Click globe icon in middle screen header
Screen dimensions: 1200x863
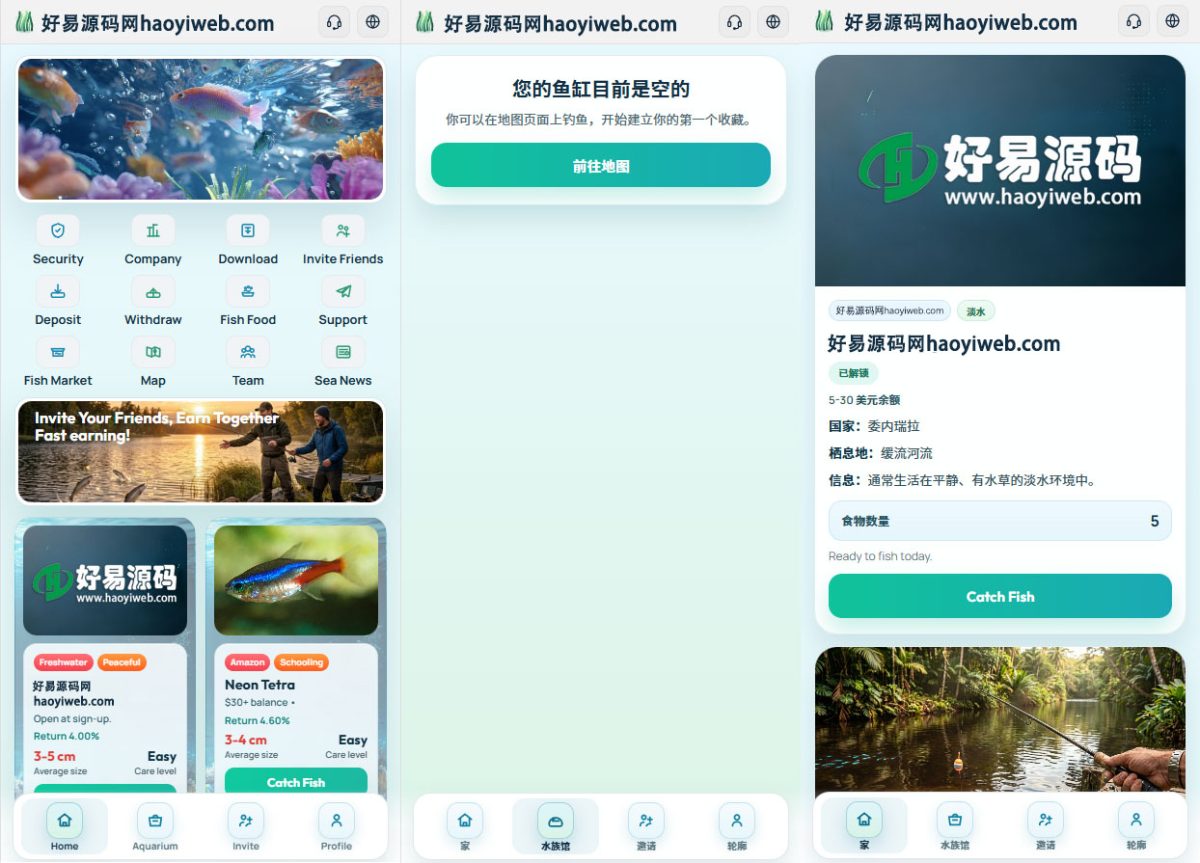pyautogui.click(x=773, y=21)
